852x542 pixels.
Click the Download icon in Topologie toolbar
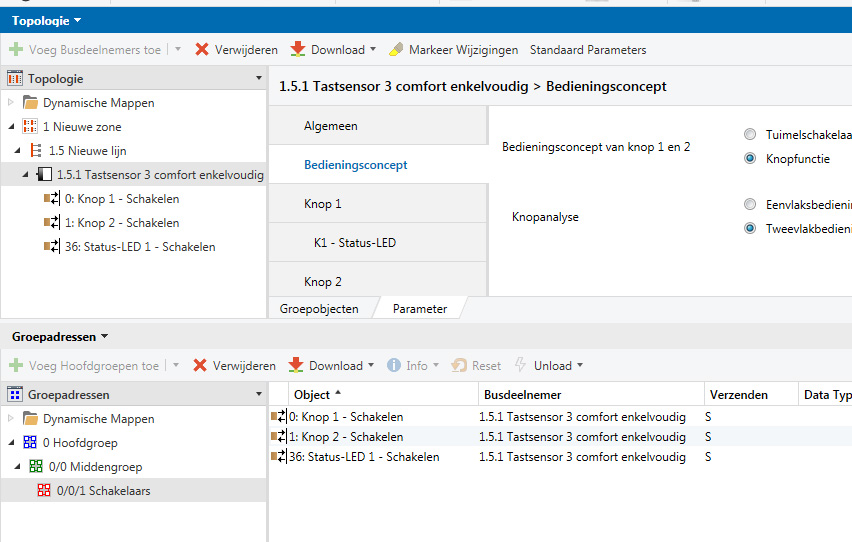click(x=298, y=49)
